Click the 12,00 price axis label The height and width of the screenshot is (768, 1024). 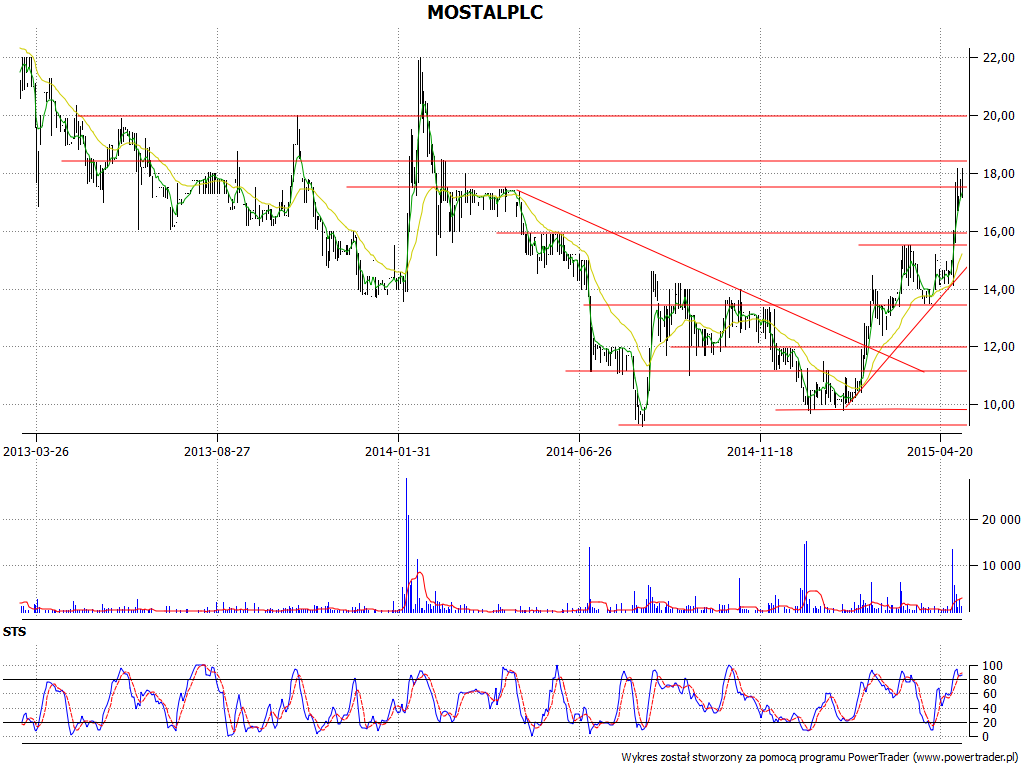(x=999, y=347)
